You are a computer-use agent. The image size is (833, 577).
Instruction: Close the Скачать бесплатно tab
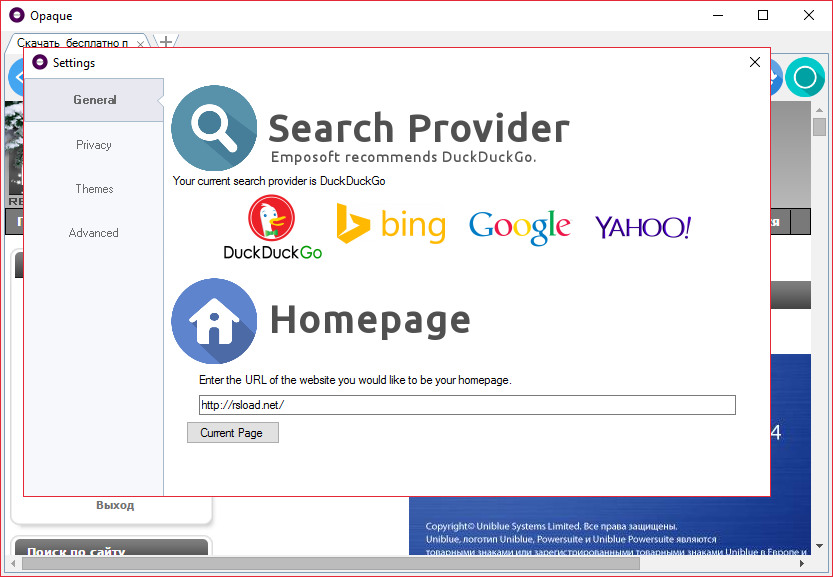click(x=140, y=44)
